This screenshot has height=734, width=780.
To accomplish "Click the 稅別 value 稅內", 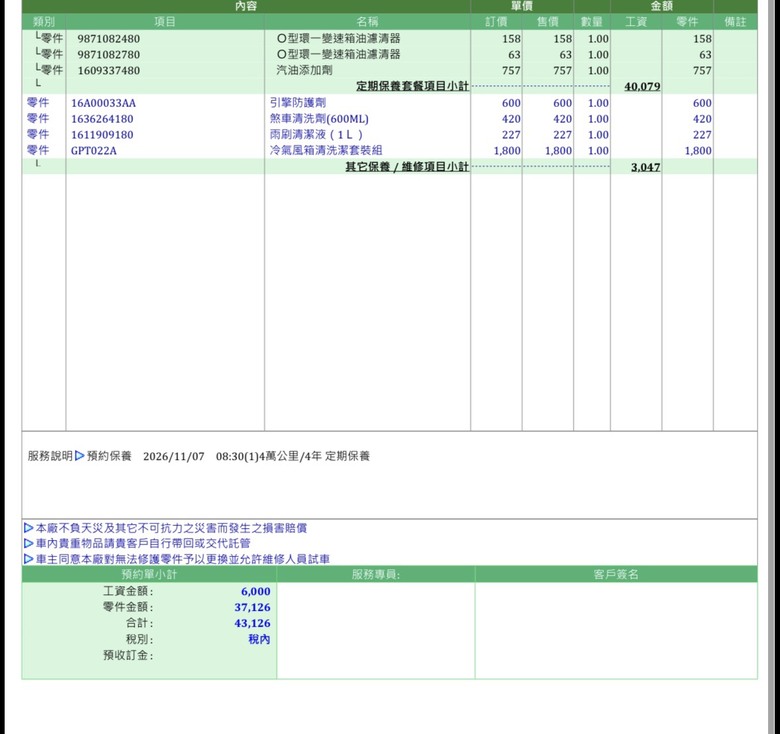I will point(259,640).
